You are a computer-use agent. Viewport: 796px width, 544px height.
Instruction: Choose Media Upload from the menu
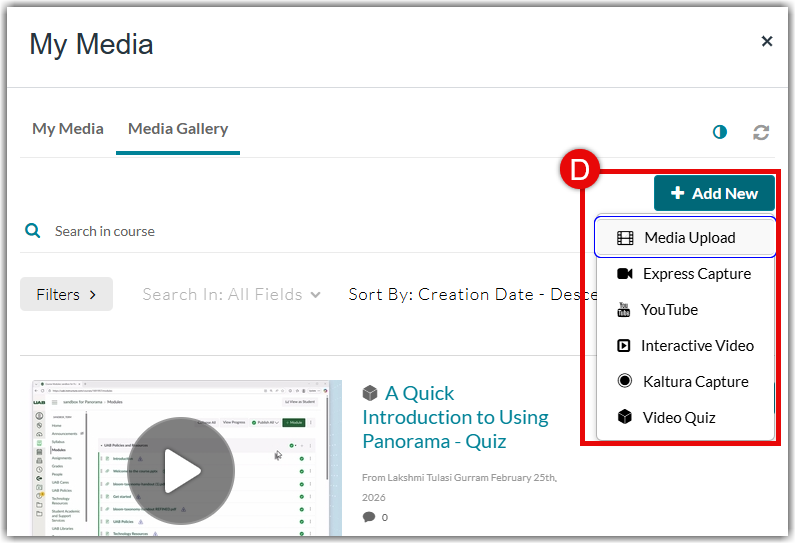(685, 237)
